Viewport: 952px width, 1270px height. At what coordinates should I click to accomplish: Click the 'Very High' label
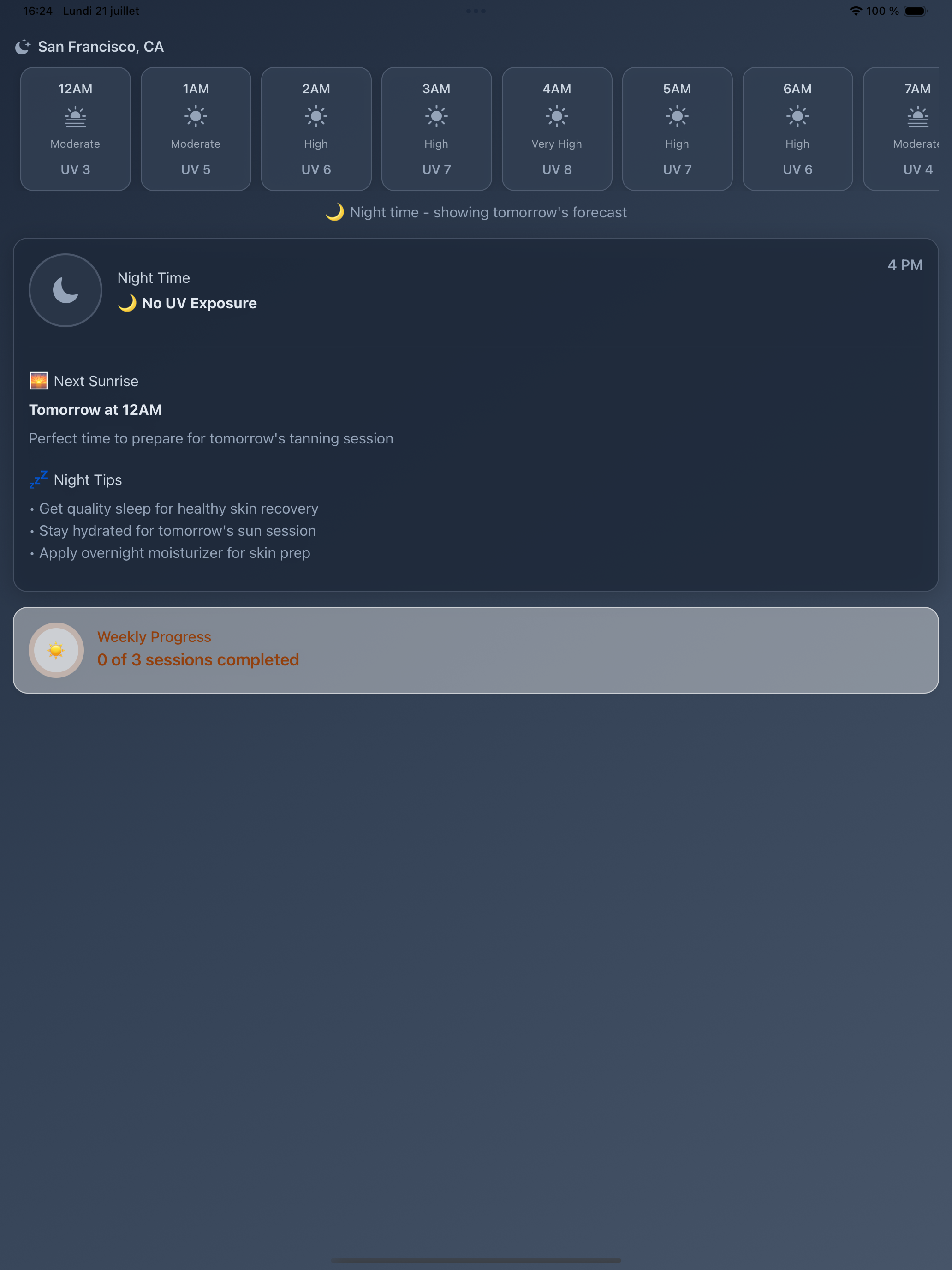click(x=557, y=144)
